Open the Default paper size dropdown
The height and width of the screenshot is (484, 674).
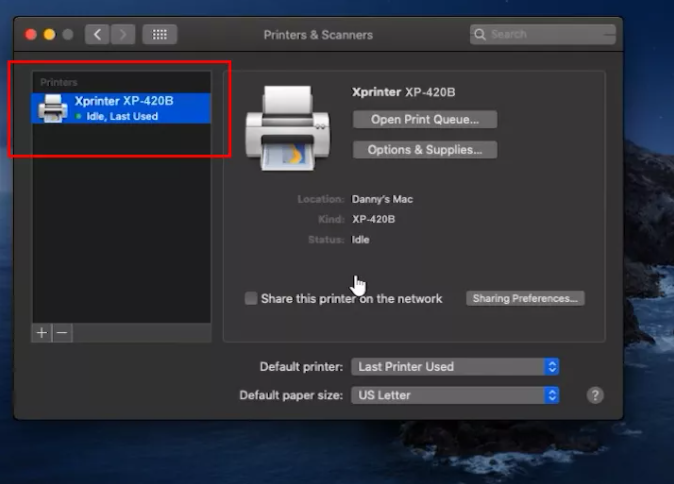coord(455,395)
